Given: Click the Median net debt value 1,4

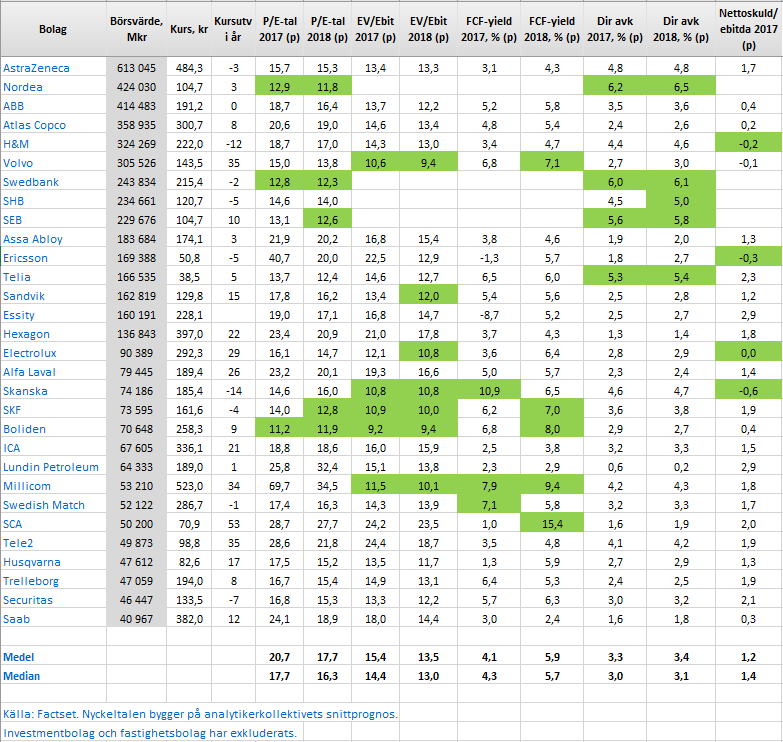Looking at the screenshot, I should 749,676.
